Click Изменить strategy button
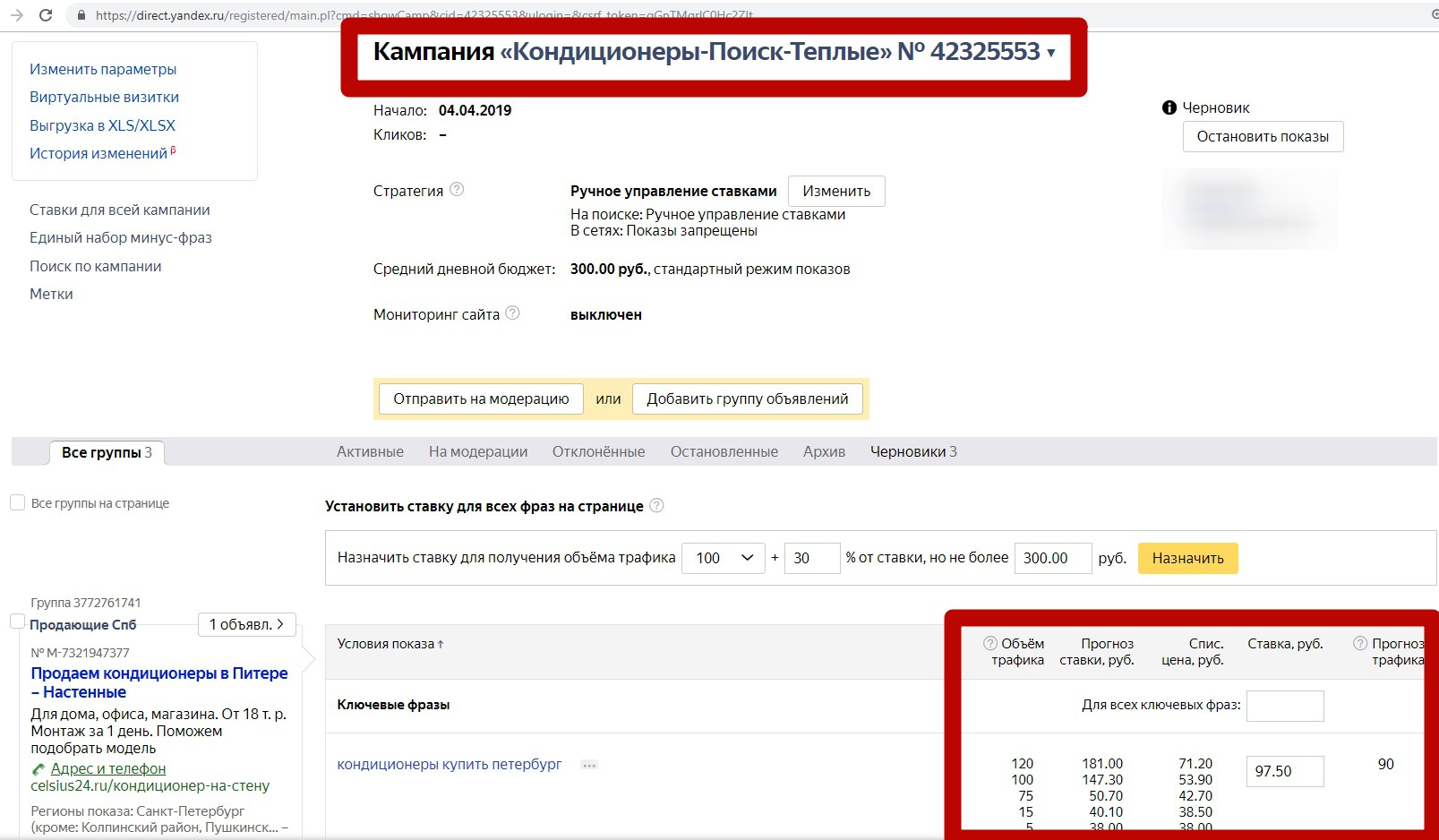The image size is (1439, 840). tap(836, 191)
